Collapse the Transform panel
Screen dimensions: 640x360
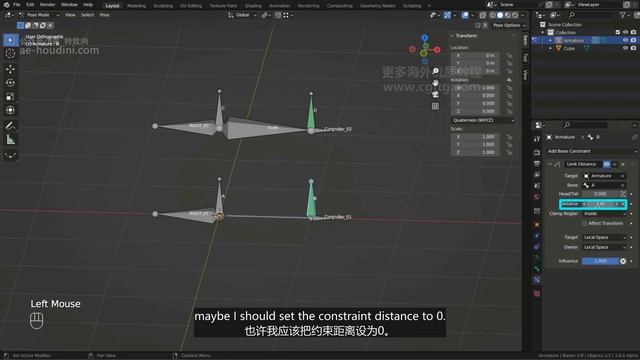coord(452,36)
